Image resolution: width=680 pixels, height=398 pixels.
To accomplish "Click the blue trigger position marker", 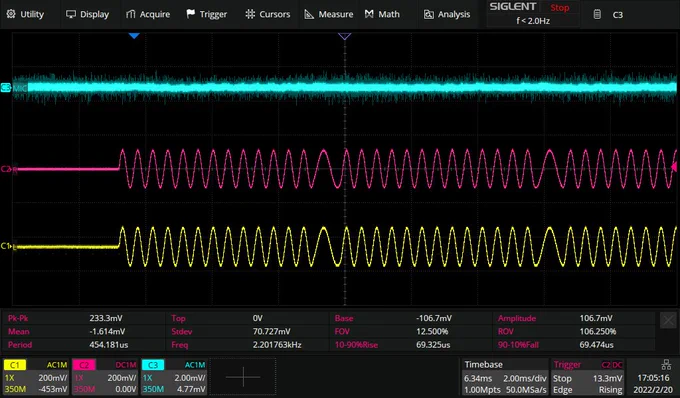I will (x=134, y=36).
